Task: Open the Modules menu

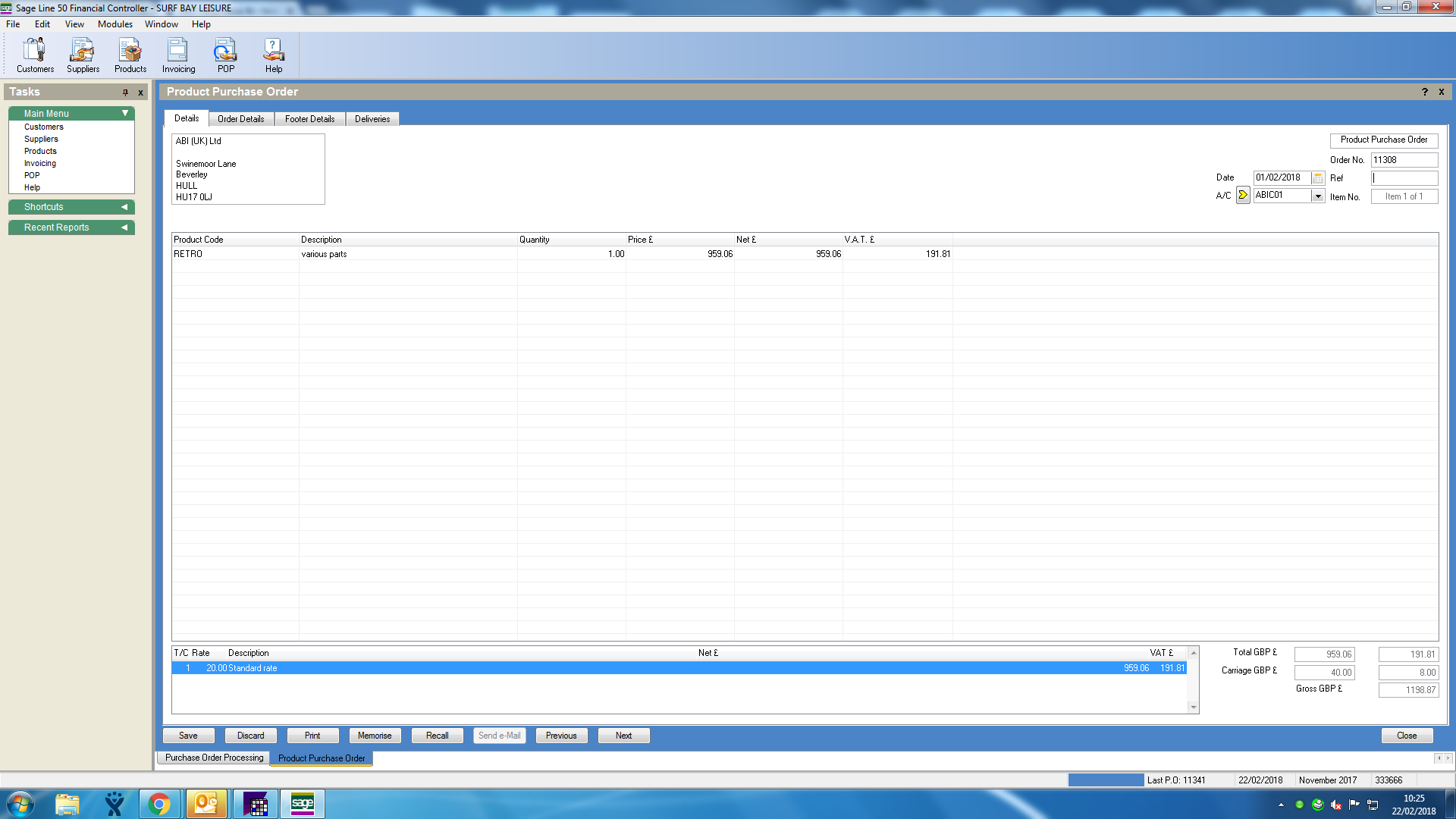Action: [115, 24]
